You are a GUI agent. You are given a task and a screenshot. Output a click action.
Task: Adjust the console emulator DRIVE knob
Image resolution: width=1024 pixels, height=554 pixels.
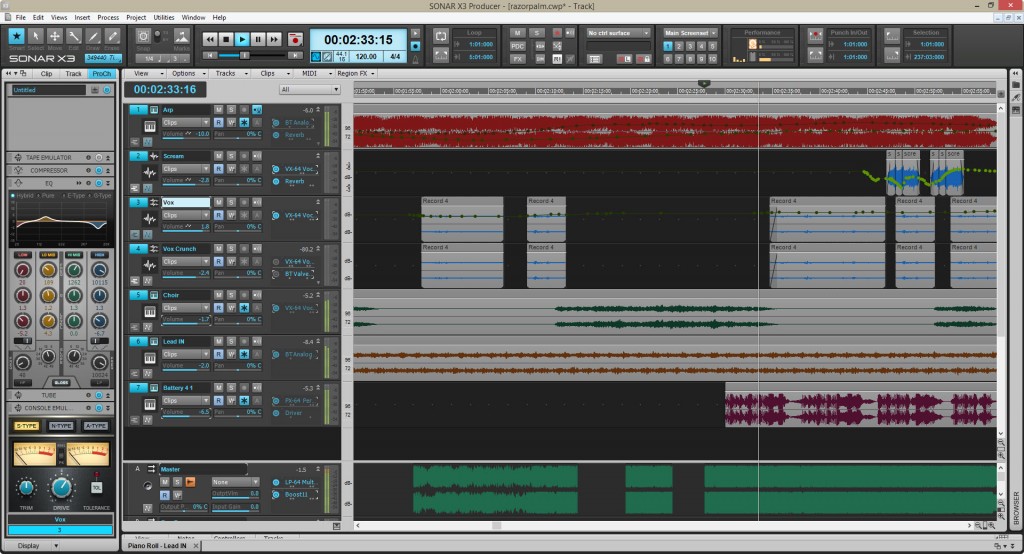point(61,487)
